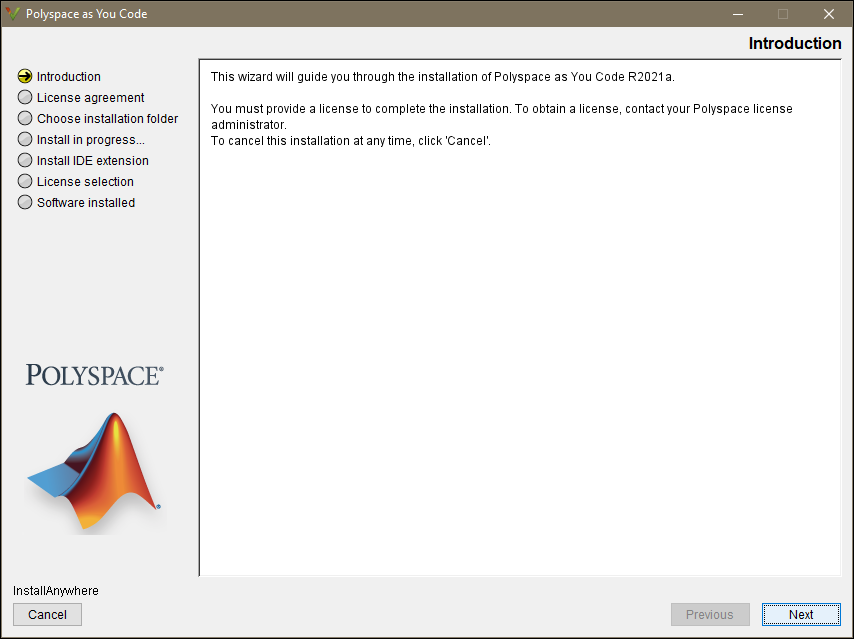Select the Introduction step arrow indicator
The width and height of the screenshot is (854, 639).
point(23,76)
